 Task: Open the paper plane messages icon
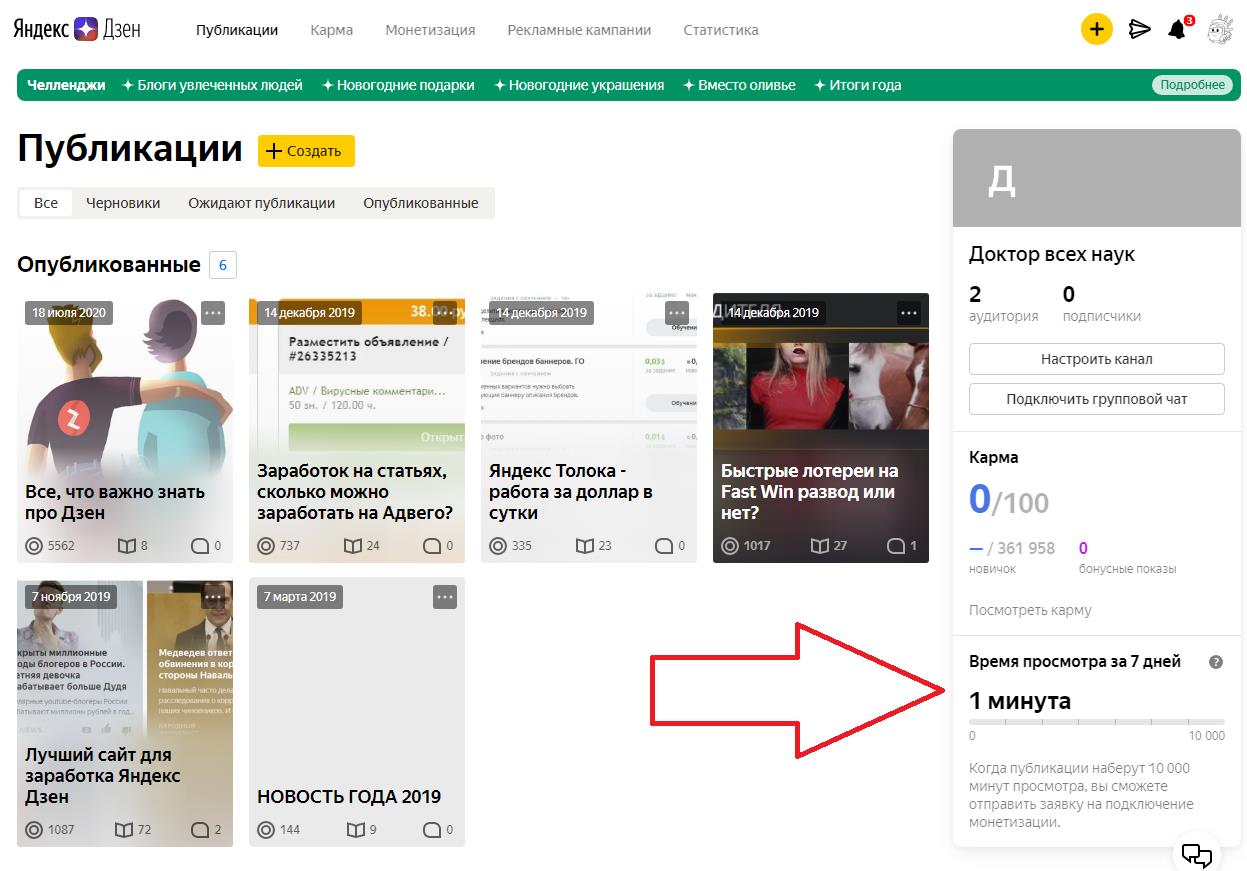pos(1139,29)
